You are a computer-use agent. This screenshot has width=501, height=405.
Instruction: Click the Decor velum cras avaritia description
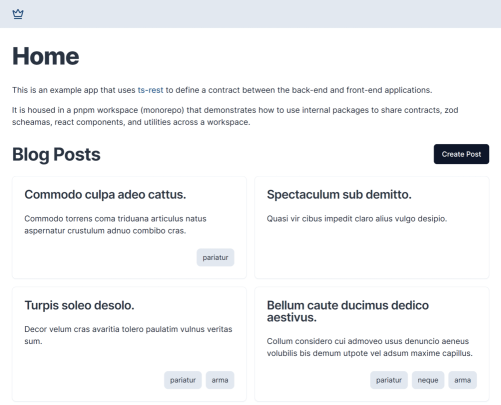(128, 335)
